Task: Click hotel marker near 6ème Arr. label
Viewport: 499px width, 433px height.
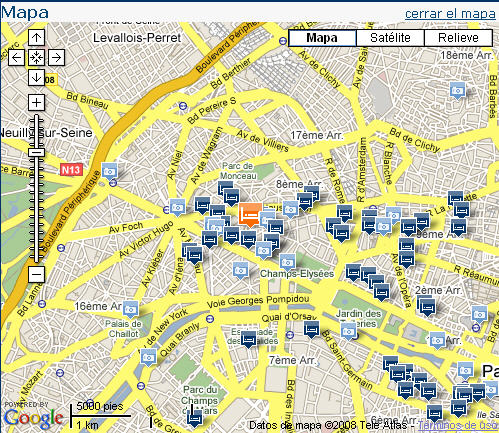Action: pos(435,414)
